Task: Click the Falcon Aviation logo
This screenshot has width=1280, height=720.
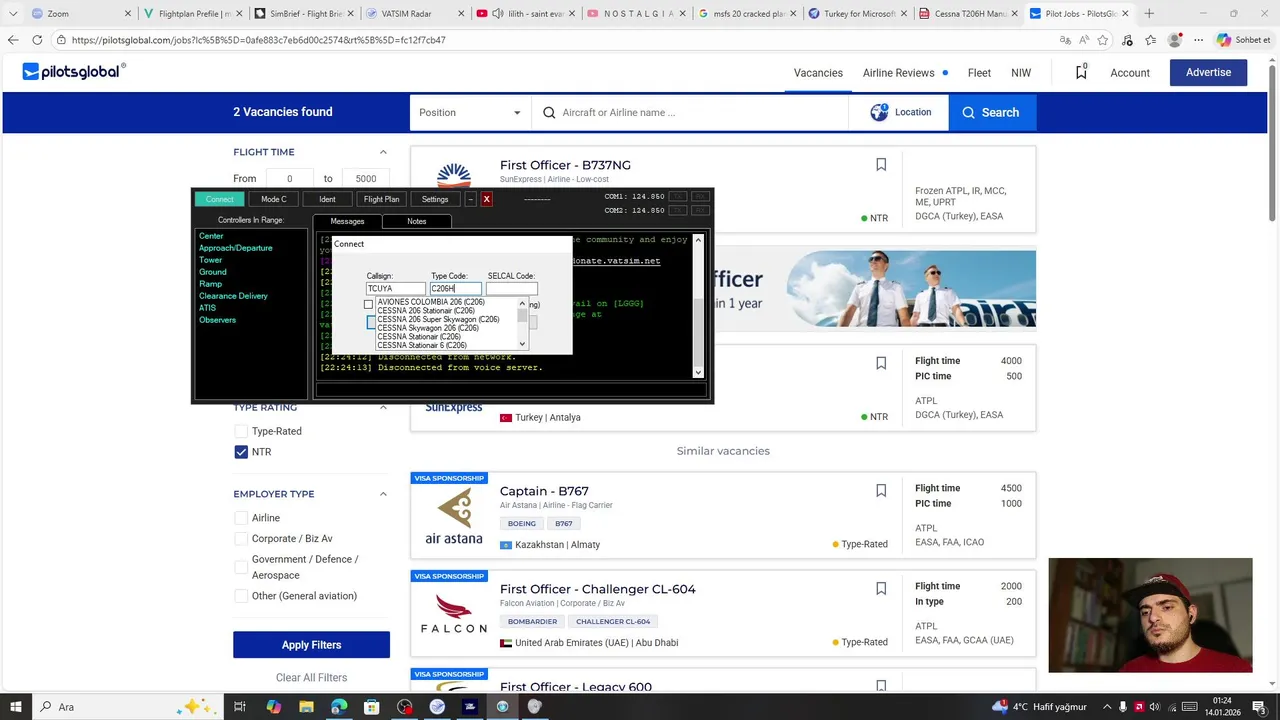Action: (454, 614)
